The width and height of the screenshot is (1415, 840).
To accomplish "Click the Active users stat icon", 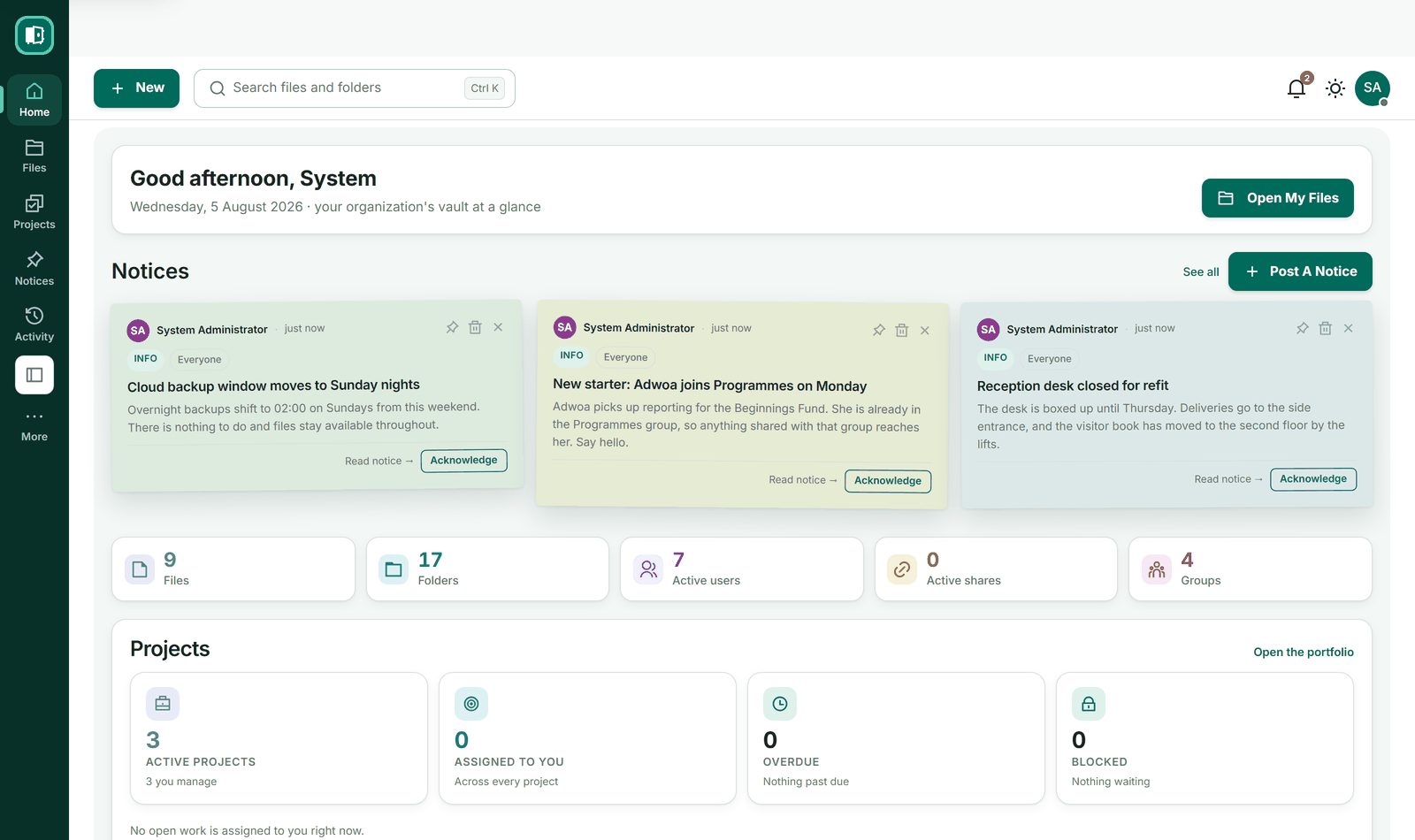I will 648,569.
